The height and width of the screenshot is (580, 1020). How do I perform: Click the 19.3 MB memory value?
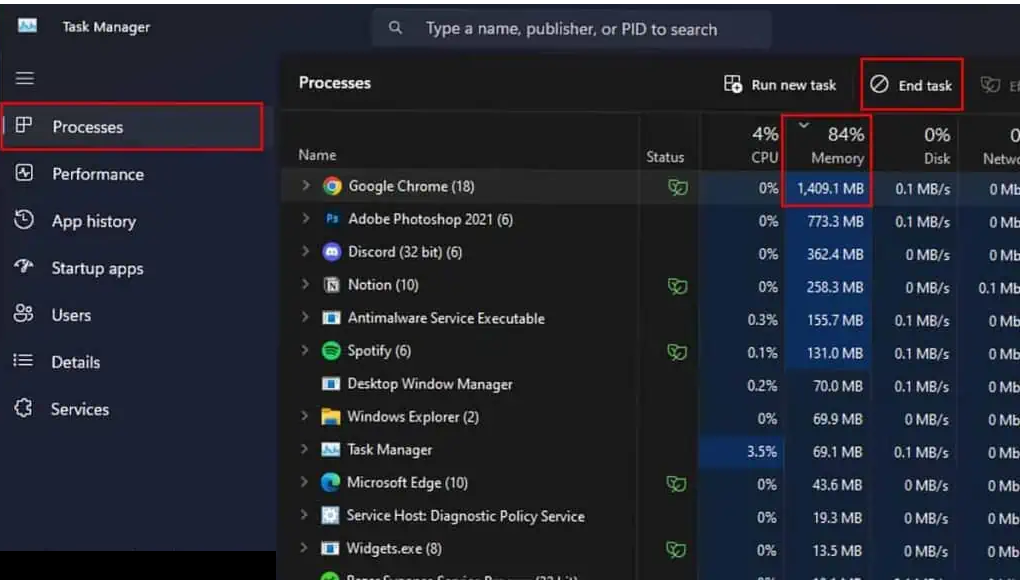click(x=837, y=518)
